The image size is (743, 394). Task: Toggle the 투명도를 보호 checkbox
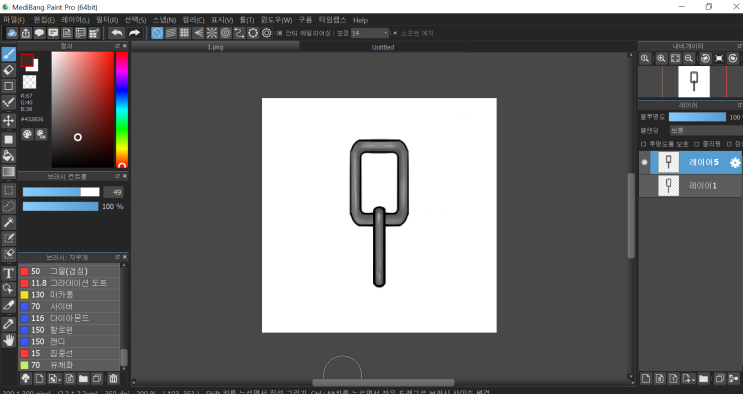643,144
